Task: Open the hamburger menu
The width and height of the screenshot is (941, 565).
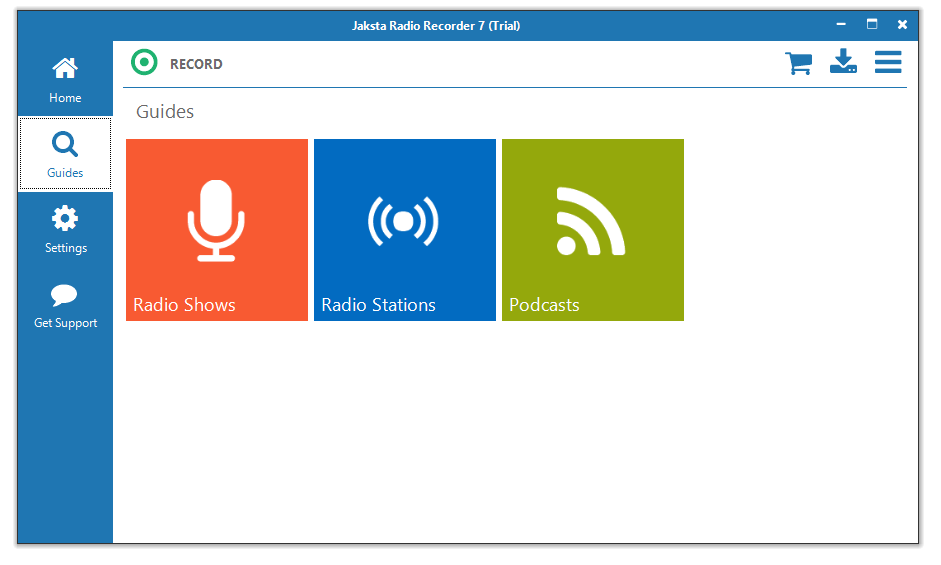Action: click(x=888, y=62)
